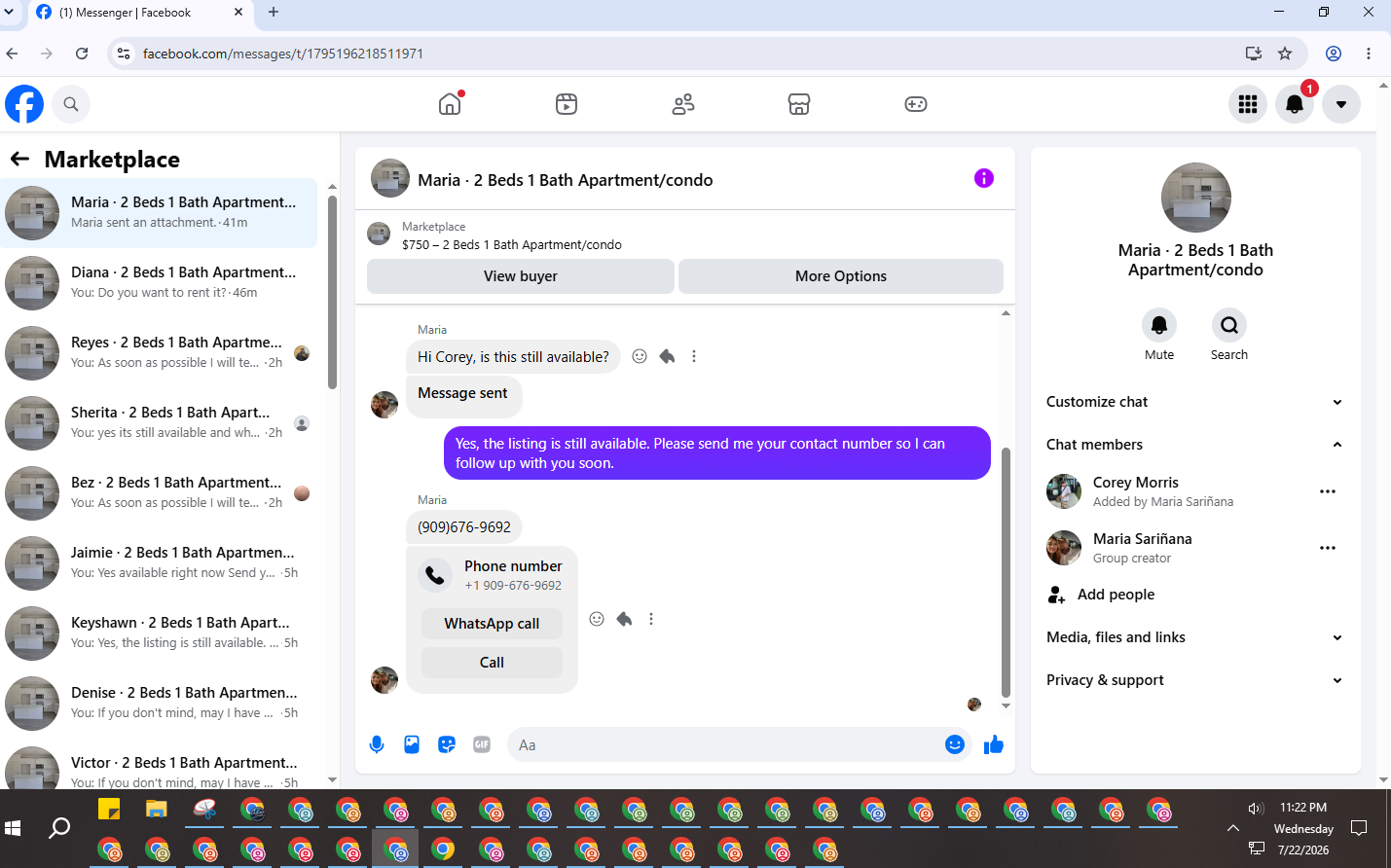Image resolution: width=1391 pixels, height=868 pixels.
Task: Open the Bez conversation in the list
Action: [x=160, y=493]
